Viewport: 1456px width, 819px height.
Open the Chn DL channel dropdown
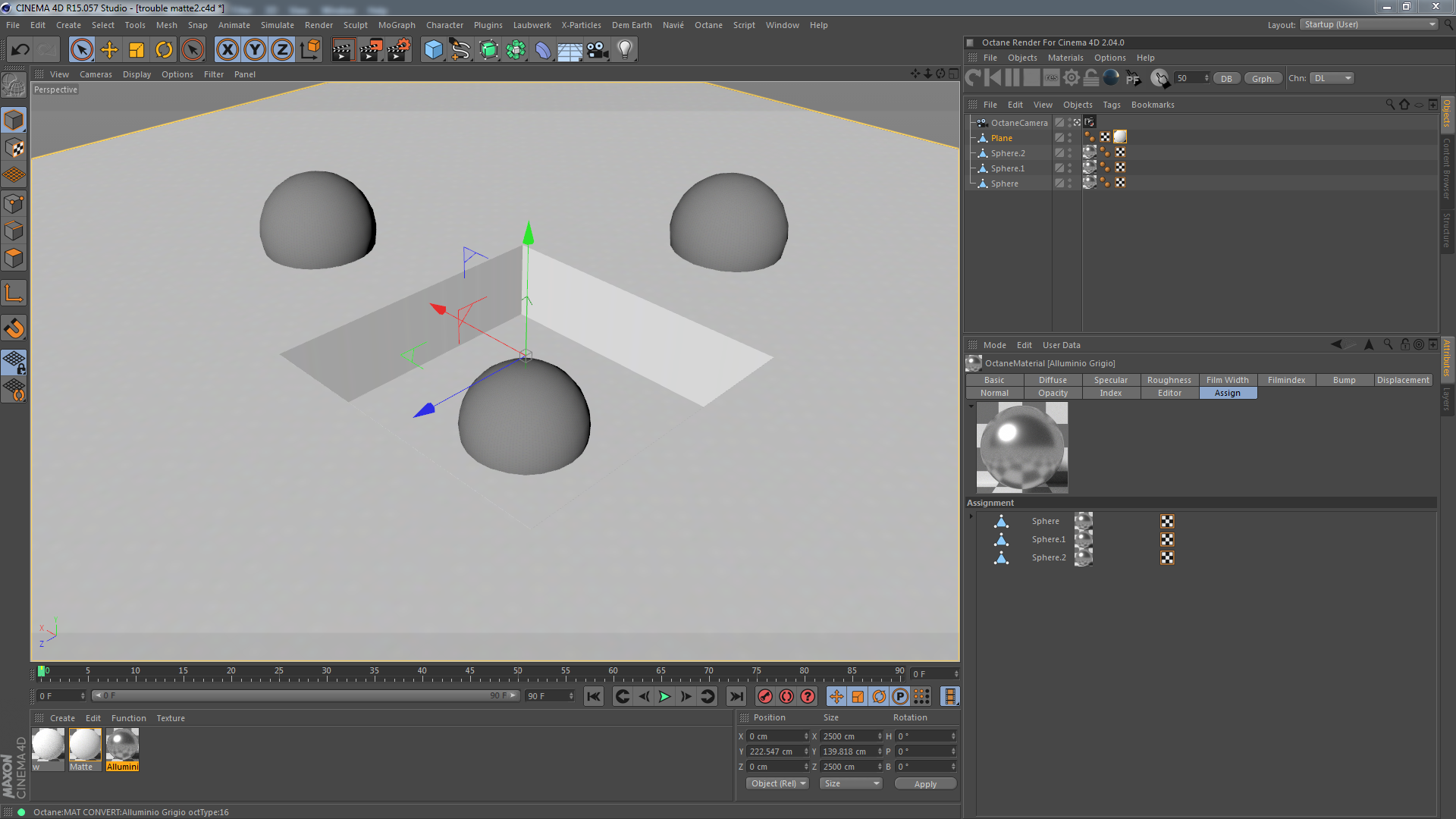(1333, 78)
